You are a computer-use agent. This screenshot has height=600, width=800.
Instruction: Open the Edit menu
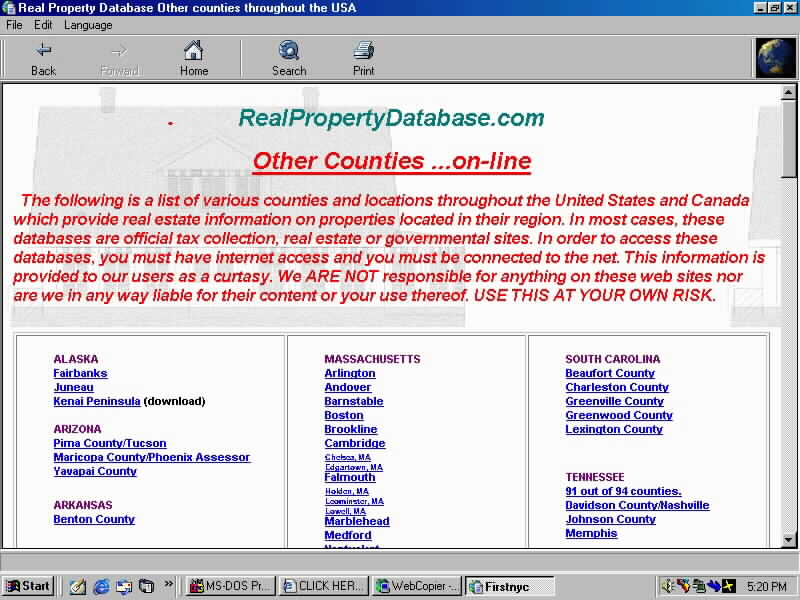pyautogui.click(x=43, y=25)
